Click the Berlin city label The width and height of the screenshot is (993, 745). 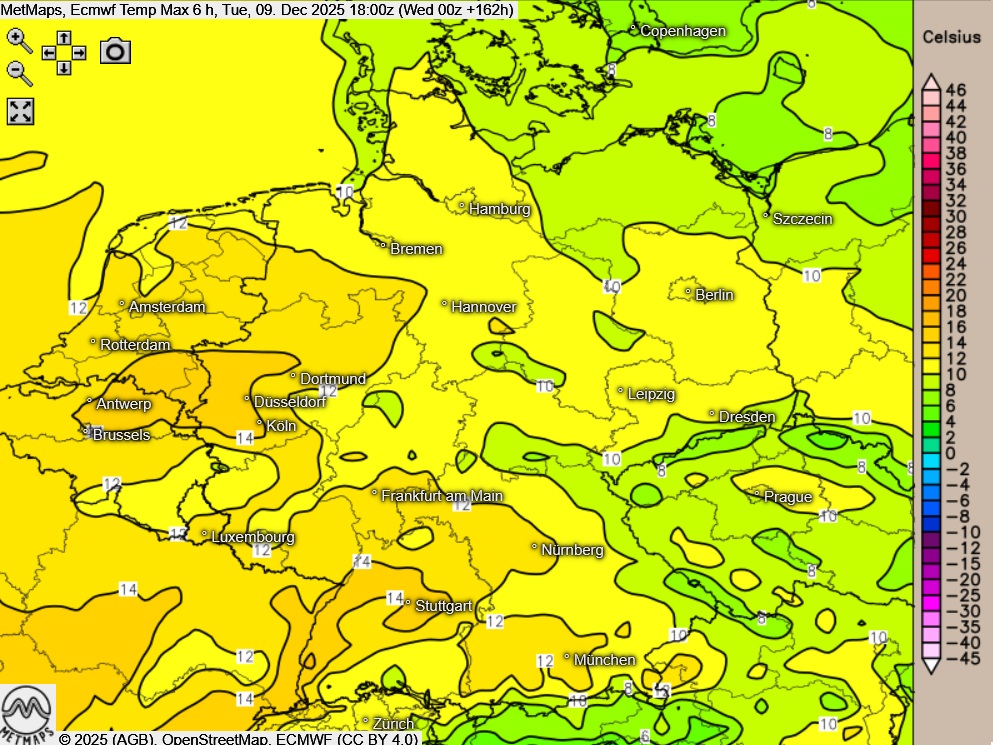point(714,295)
